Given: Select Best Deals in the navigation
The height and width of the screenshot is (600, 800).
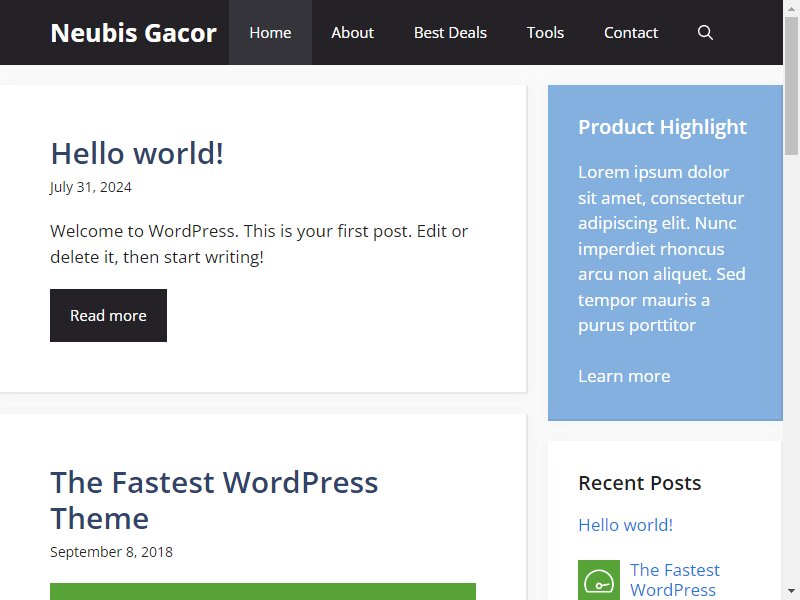Looking at the screenshot, I should click(x=450, y=33).
